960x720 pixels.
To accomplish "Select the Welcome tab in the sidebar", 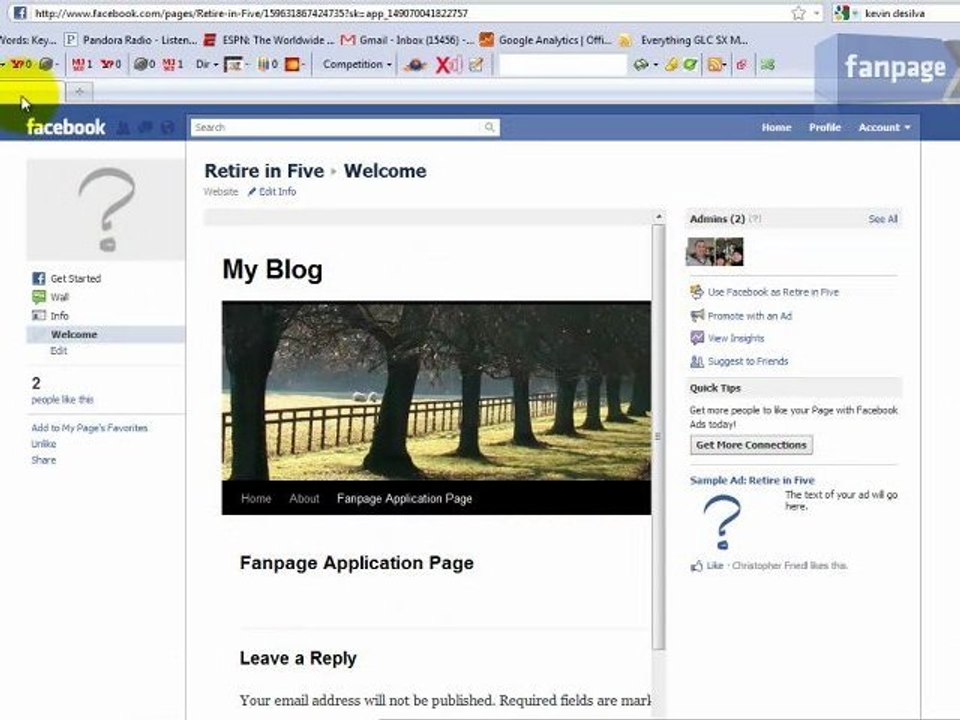I will click(x=105, y=334).
